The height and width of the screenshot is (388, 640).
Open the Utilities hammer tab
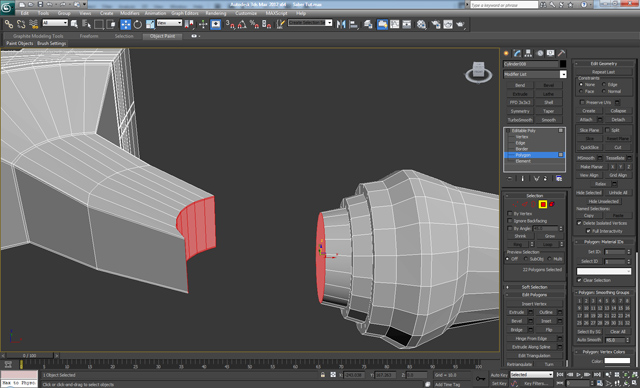point(562,53)
